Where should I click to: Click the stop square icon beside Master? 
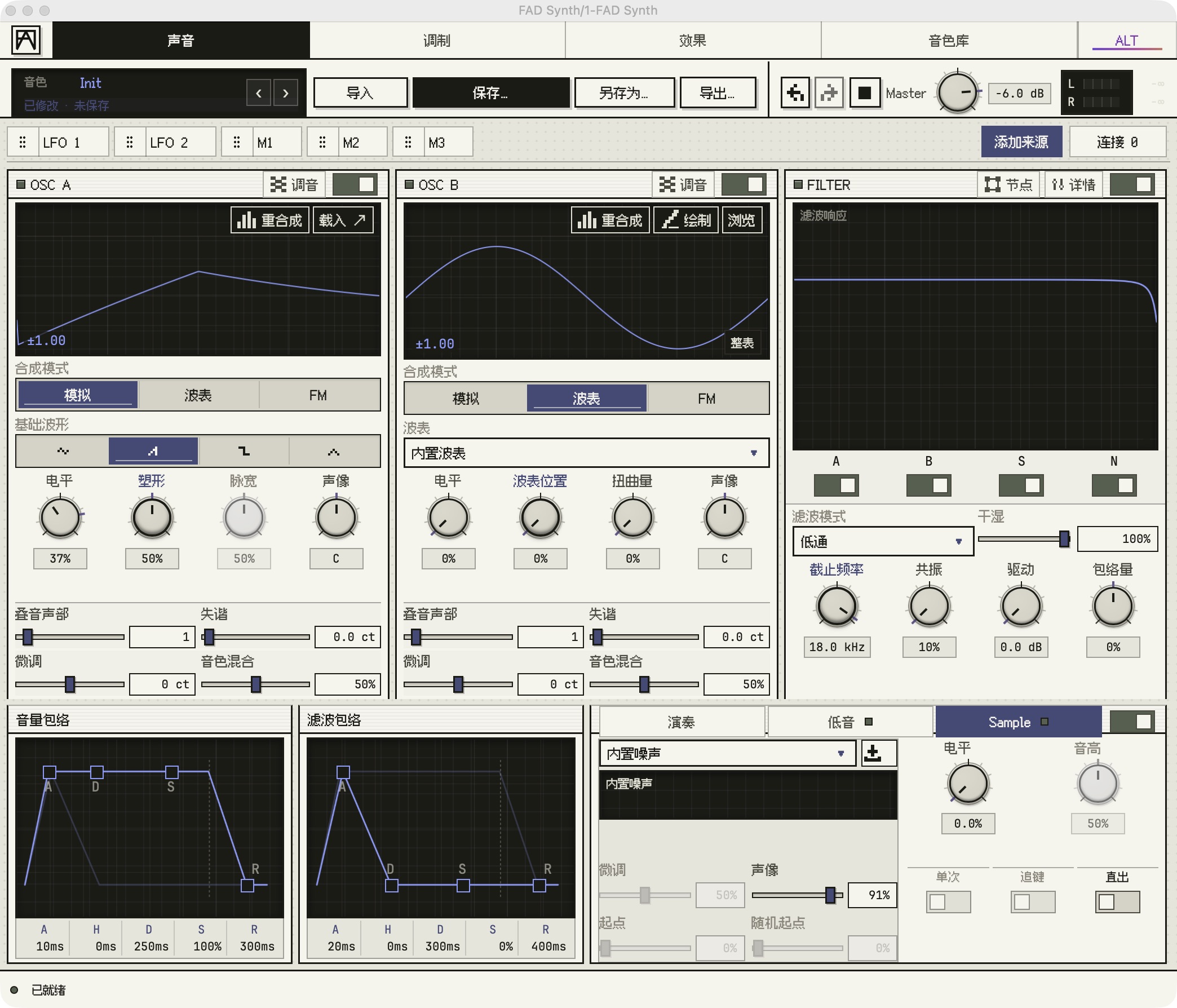[865, 92]
